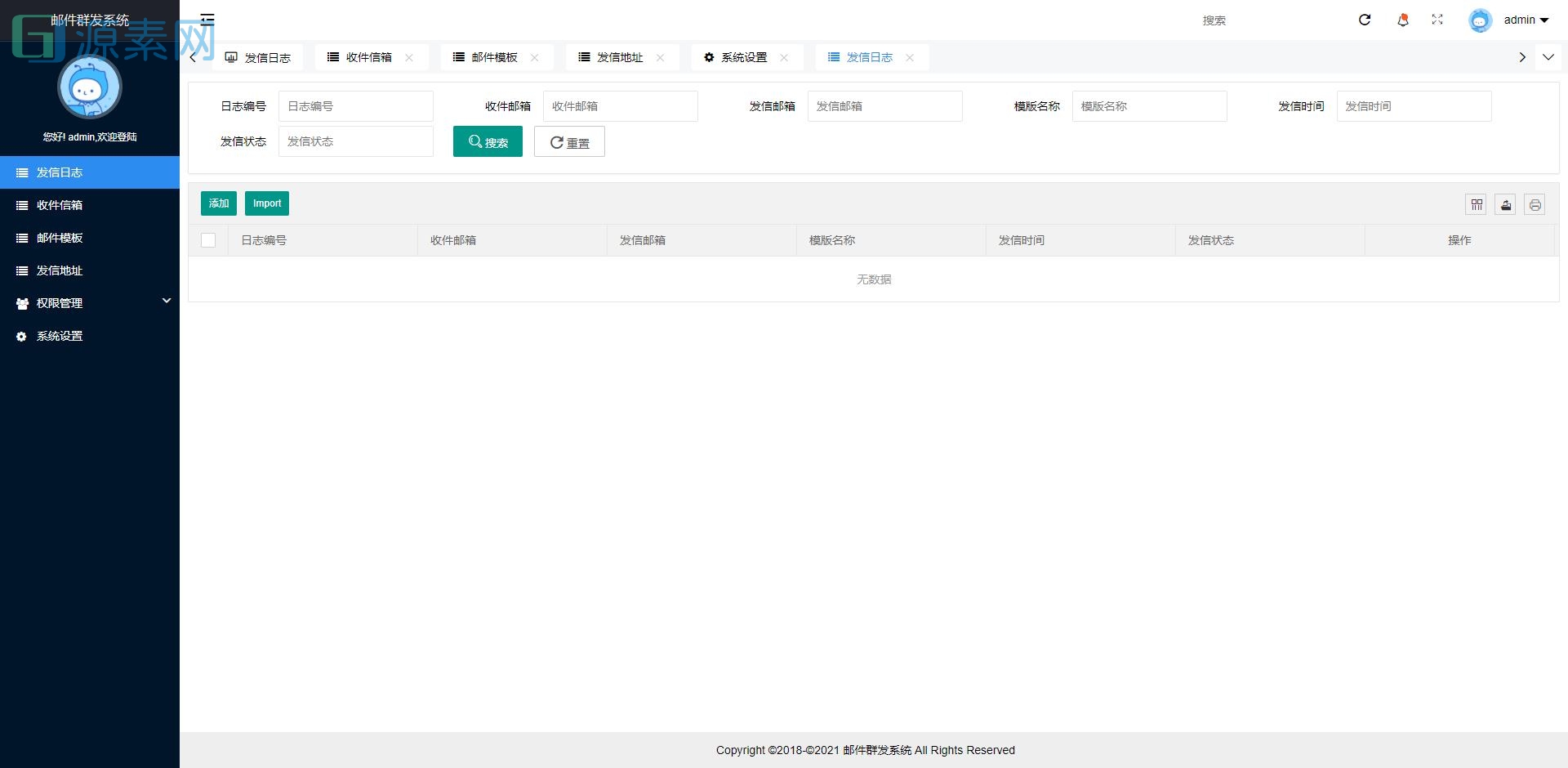
Task: Click the left tab-scroll arrow
Action: pyautogui.click(x=192, y=57)
